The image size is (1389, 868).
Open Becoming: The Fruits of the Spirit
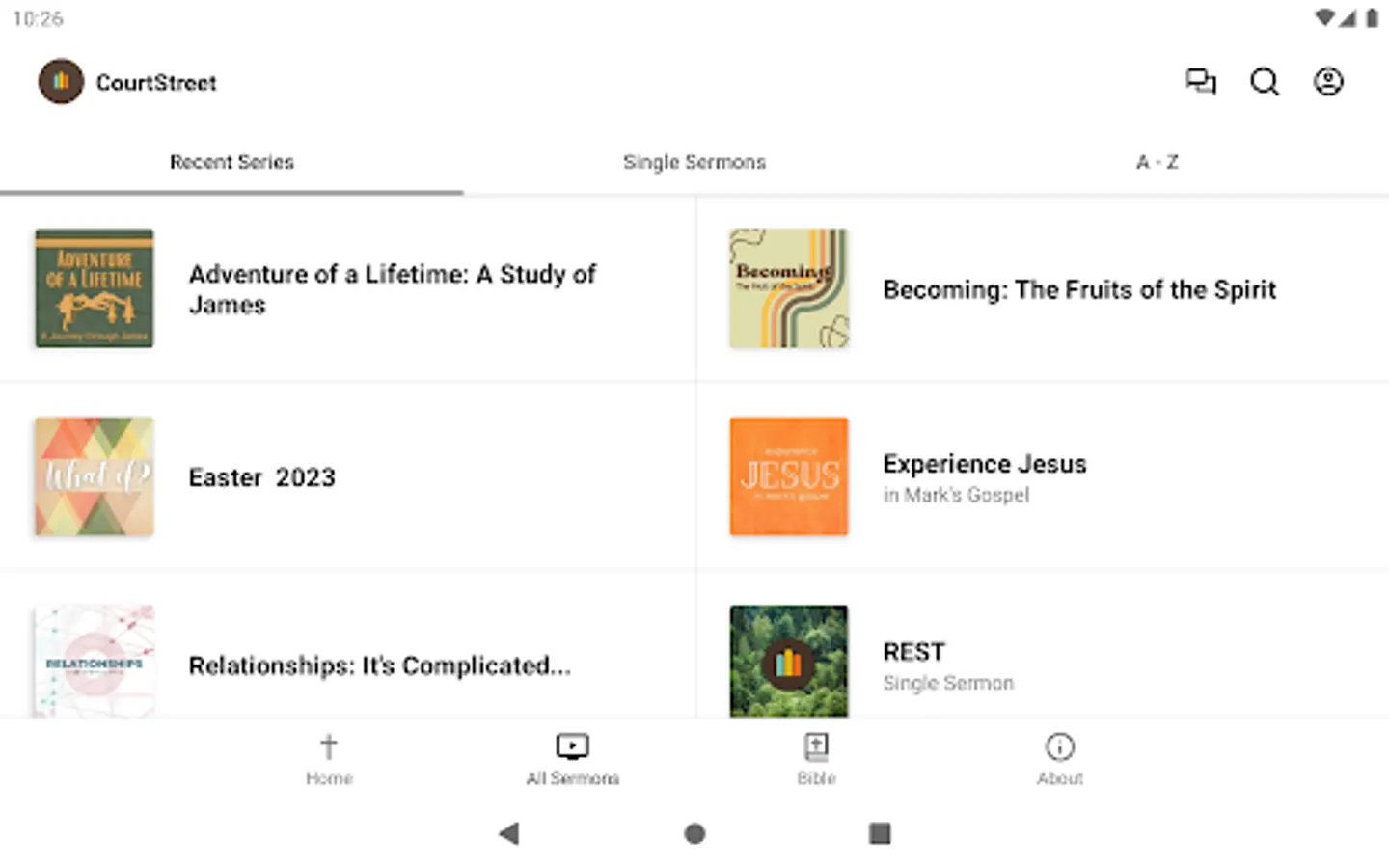pyautogui.click(x=1079, y=289)
